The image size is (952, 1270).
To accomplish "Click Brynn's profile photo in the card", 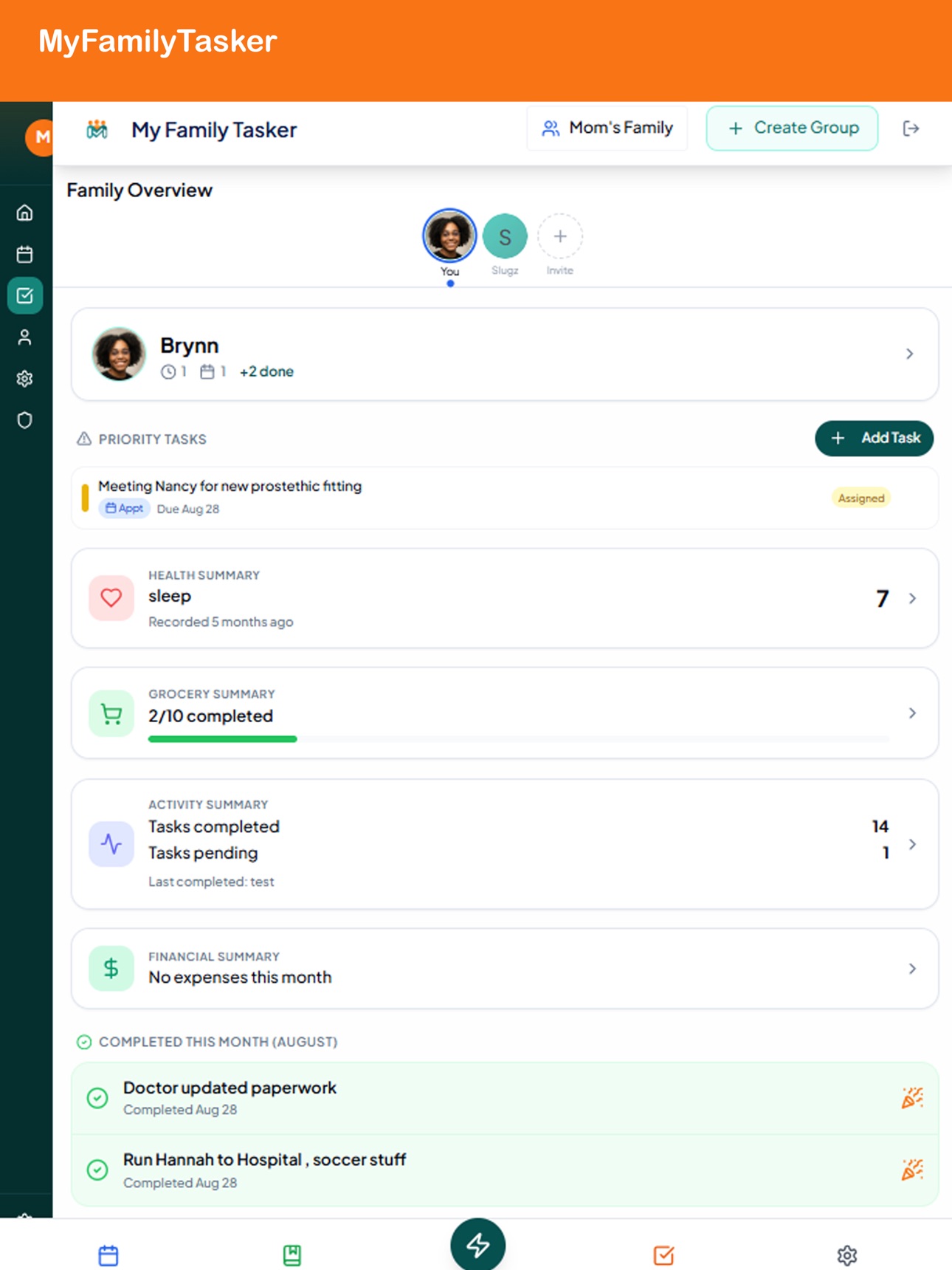I will (118, 354).
